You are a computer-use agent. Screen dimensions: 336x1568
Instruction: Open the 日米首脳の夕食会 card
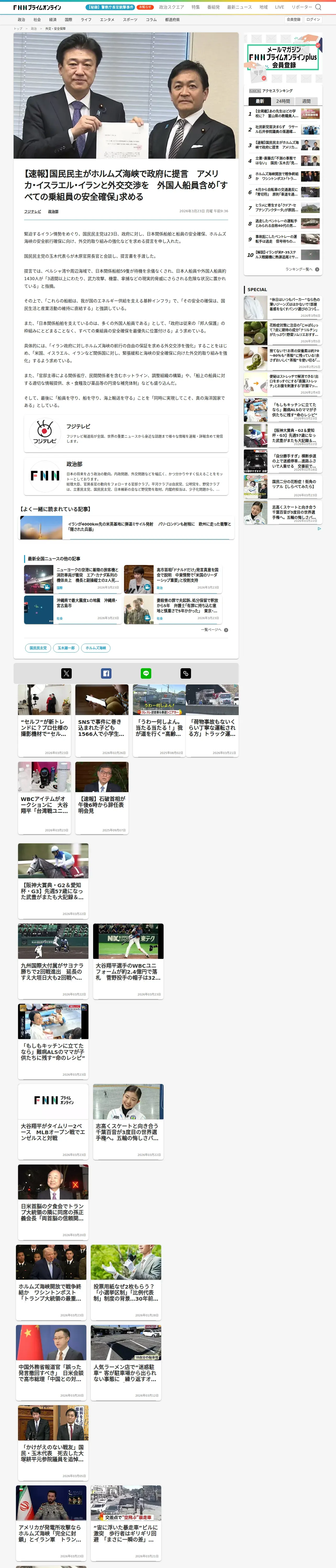click(x=53, y=1202)
